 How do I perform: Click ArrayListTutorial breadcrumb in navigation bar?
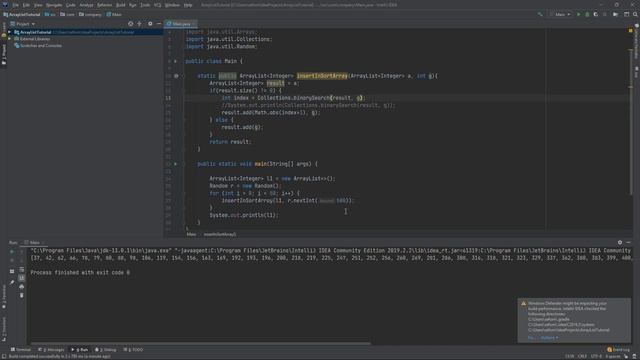tap(22, 14)
